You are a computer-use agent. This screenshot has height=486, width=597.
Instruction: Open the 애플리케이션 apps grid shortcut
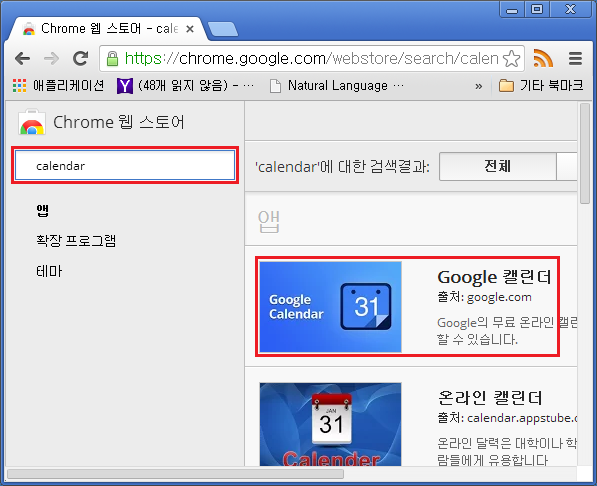click(x=58, y=86)
